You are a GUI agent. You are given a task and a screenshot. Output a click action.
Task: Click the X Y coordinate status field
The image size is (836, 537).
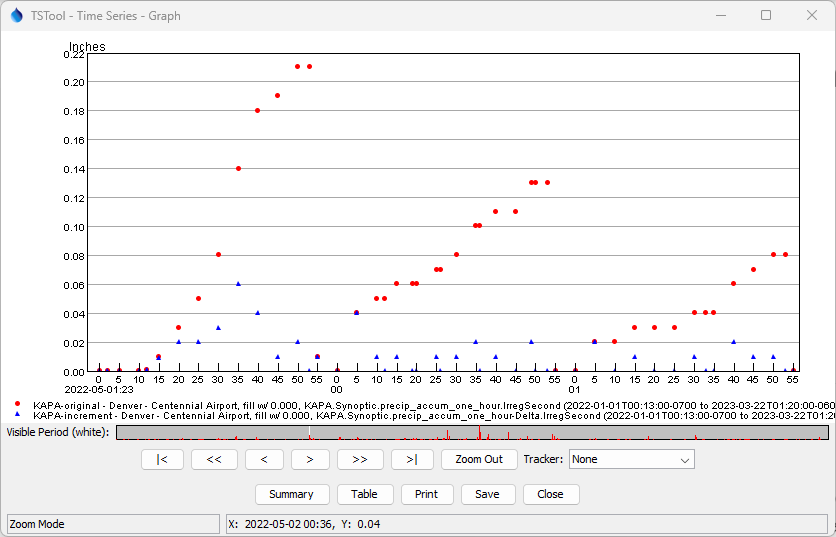(x=527, y=524)
